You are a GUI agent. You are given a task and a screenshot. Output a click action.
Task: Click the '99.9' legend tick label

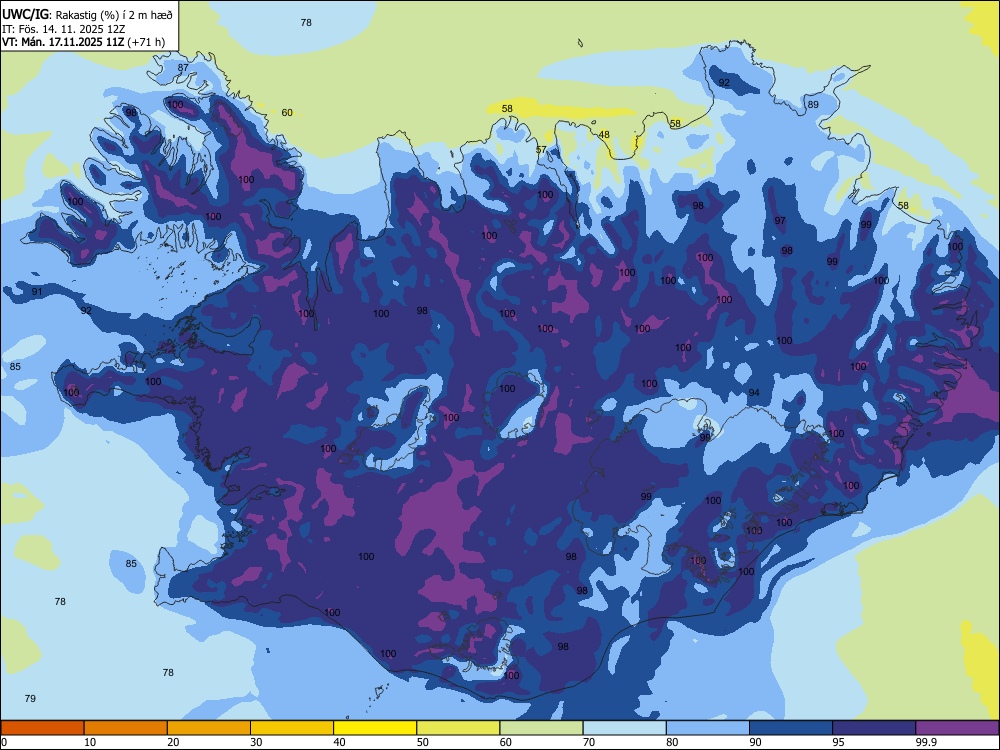[x=926, y=742]
